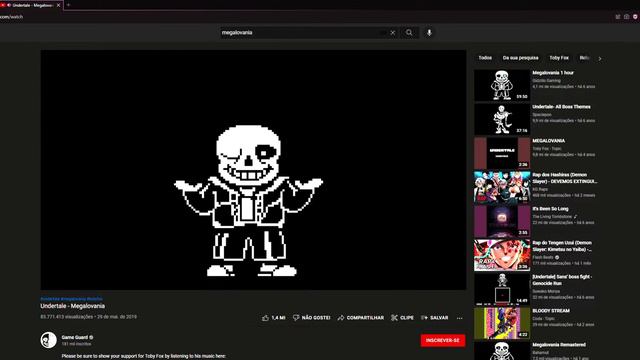Click the It's Been So Long title

pyautogui.click(x=550, y=209)
